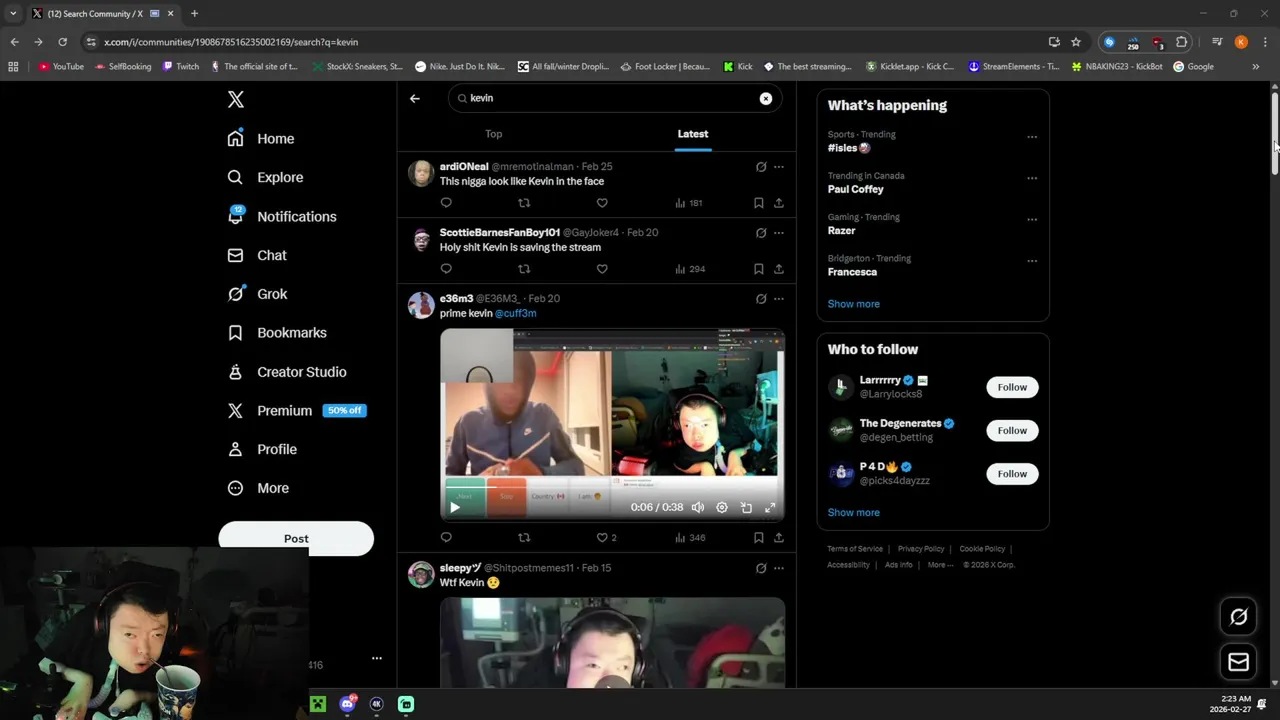Viewport: 1280px width, 720px height.
Task: Bookmark ardiONeal's post
Action: (759, 203)
